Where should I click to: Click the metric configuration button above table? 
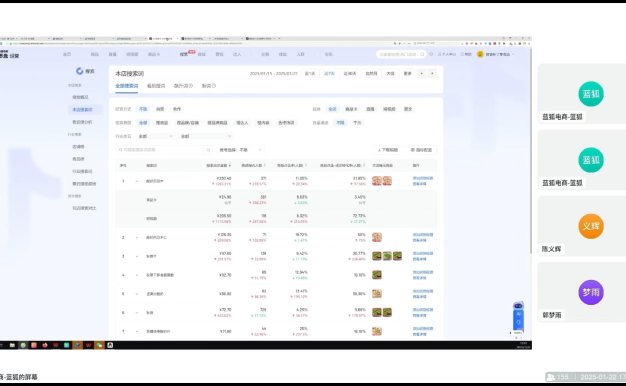coord(421,150)
